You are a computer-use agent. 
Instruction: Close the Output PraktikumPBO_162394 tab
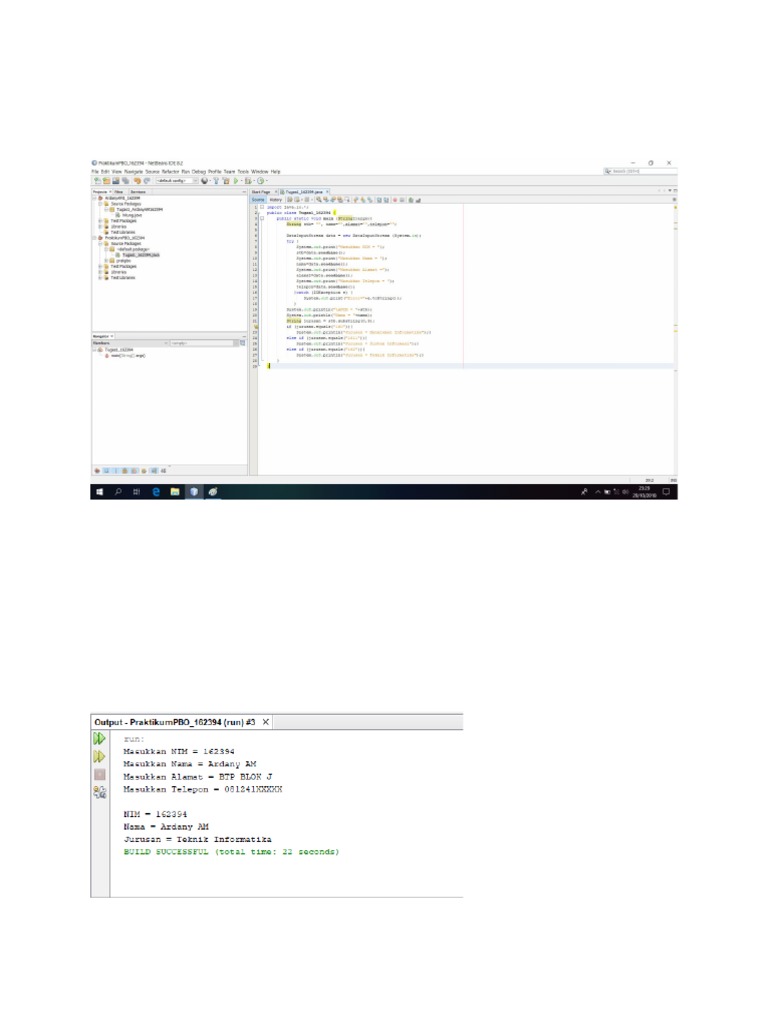[266, 722]
